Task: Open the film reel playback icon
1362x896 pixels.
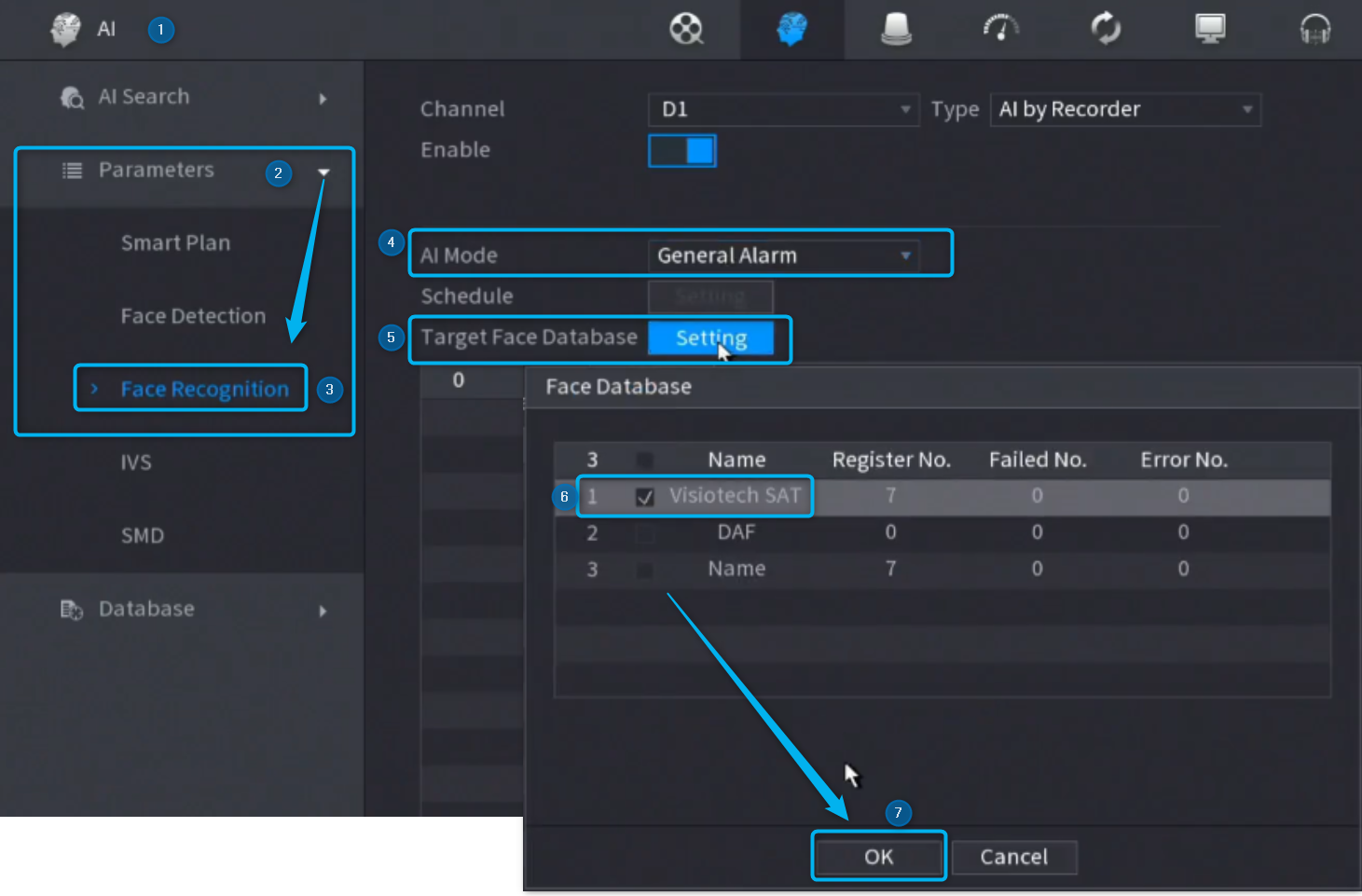Action: pos(687,29)
